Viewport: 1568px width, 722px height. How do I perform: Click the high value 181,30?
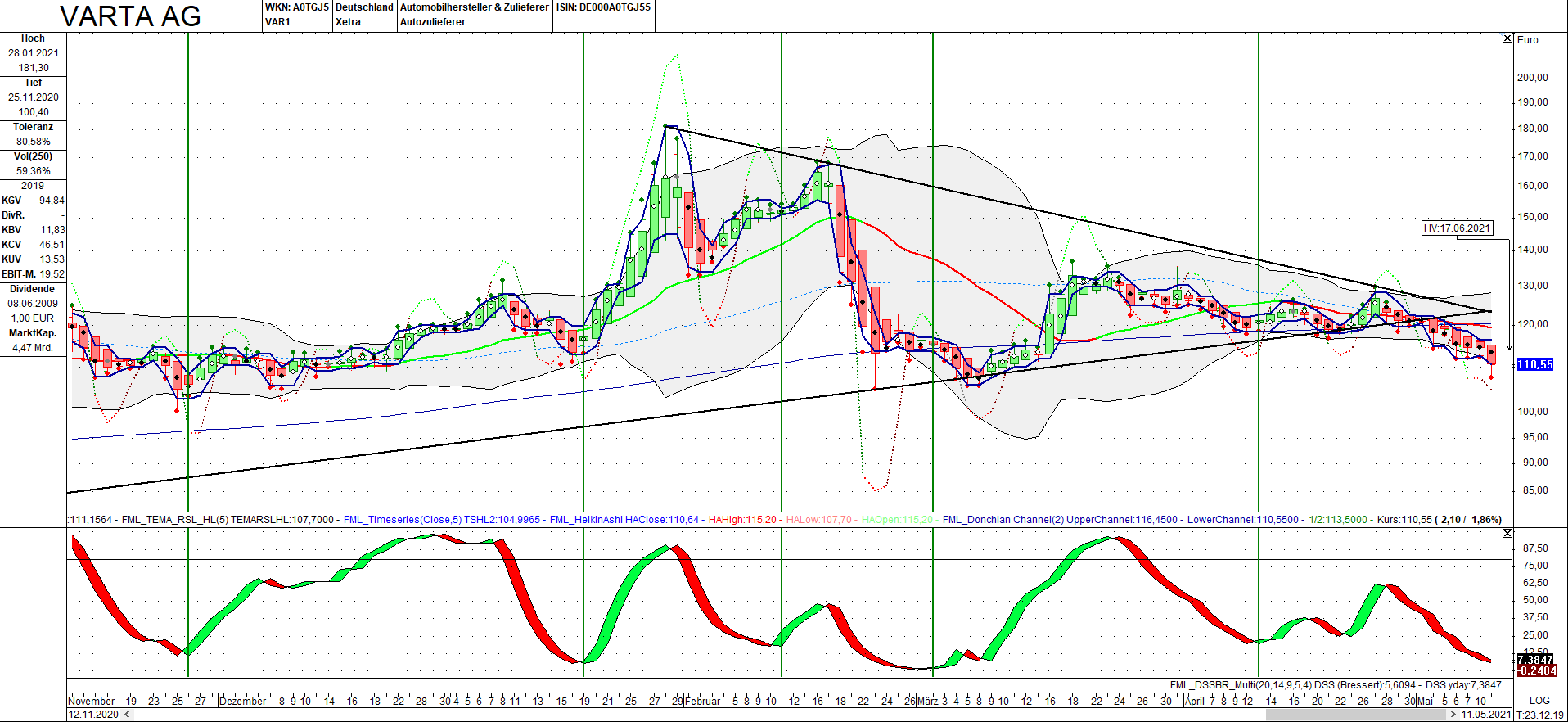tap(34, 68)
